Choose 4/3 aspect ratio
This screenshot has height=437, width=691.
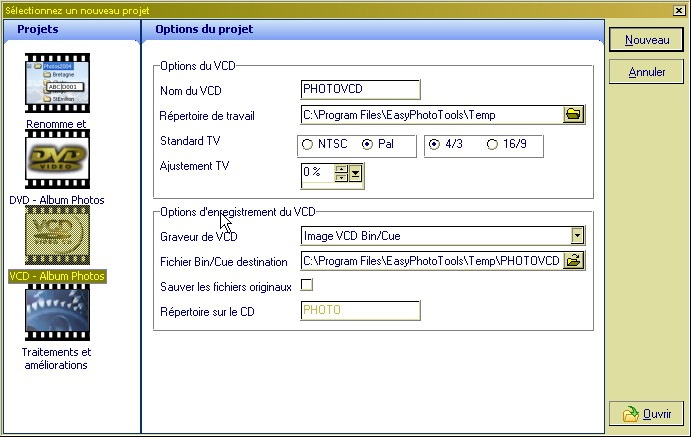point(433,144)
